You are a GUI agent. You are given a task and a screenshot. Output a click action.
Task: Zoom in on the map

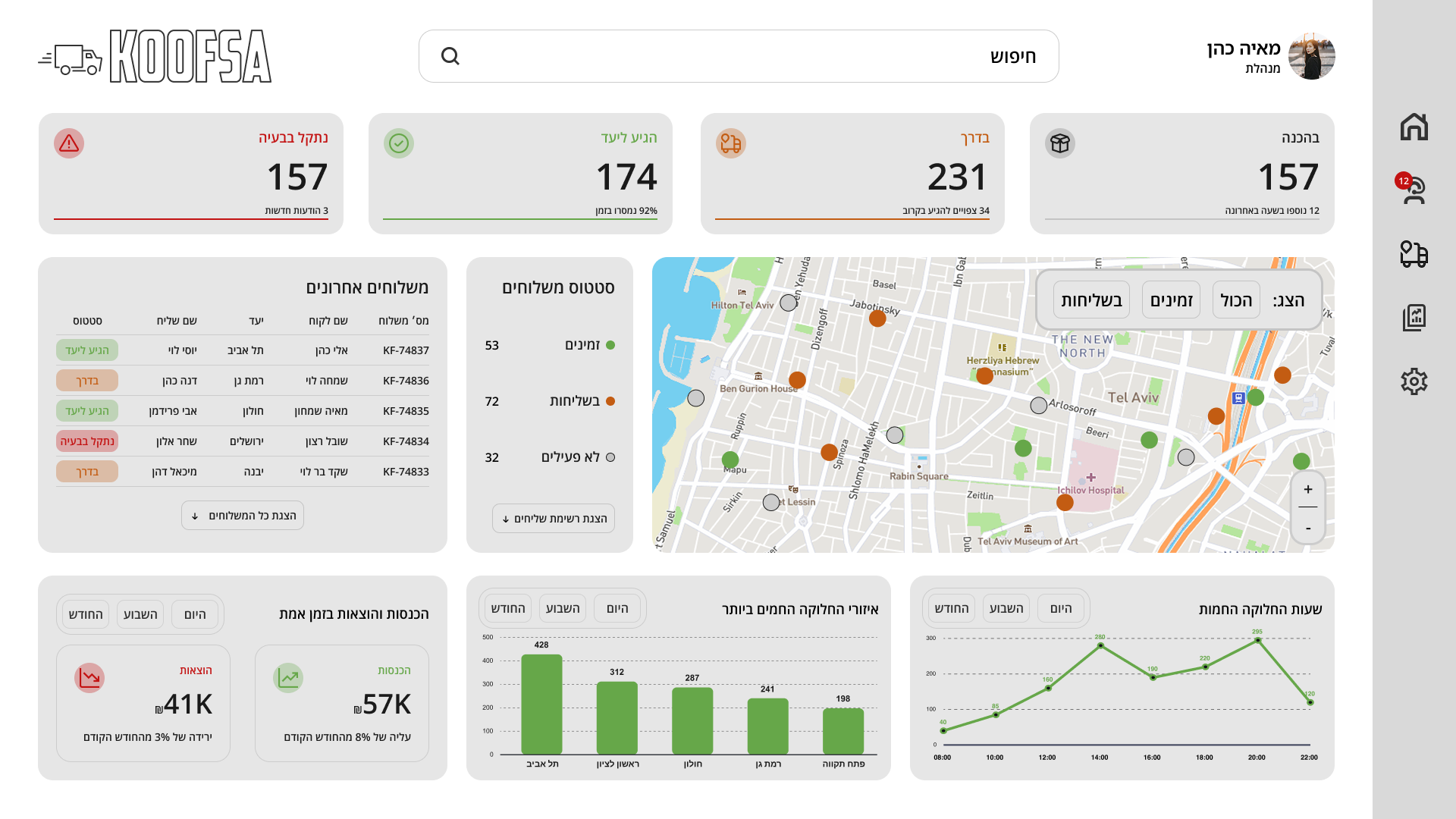1308,490
